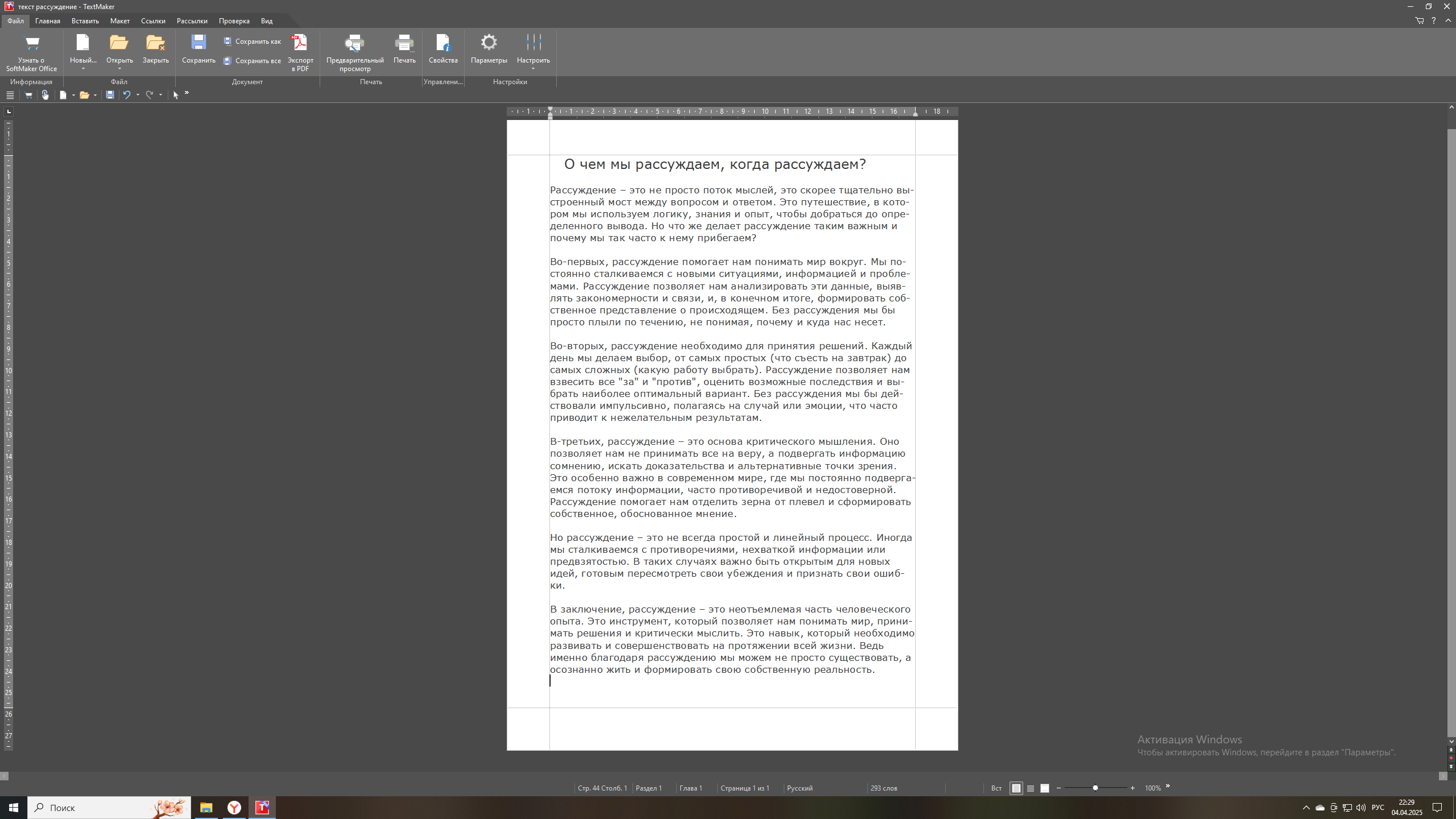
Task: Switch to continuous view mode in status bar
Action: [1031, 788]
